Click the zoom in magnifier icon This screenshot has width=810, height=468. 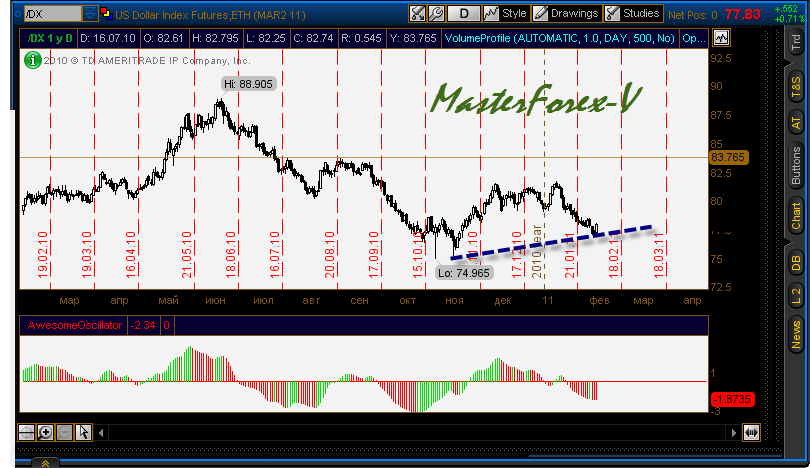click(x=45, y=432)
